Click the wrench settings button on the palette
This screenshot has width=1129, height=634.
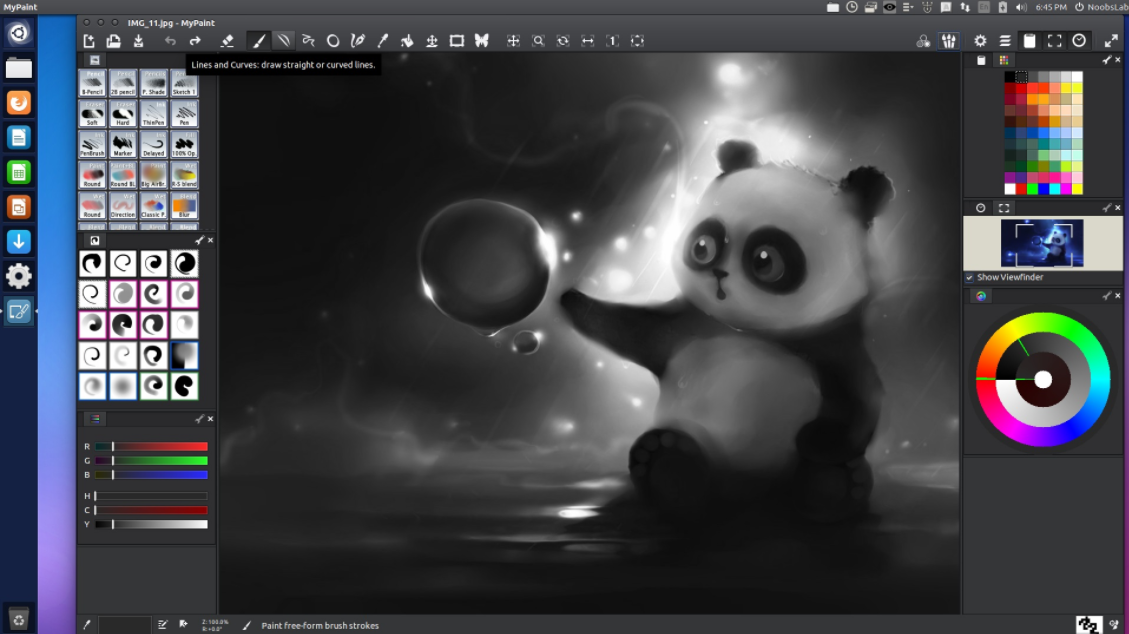tap(1105, 59)
